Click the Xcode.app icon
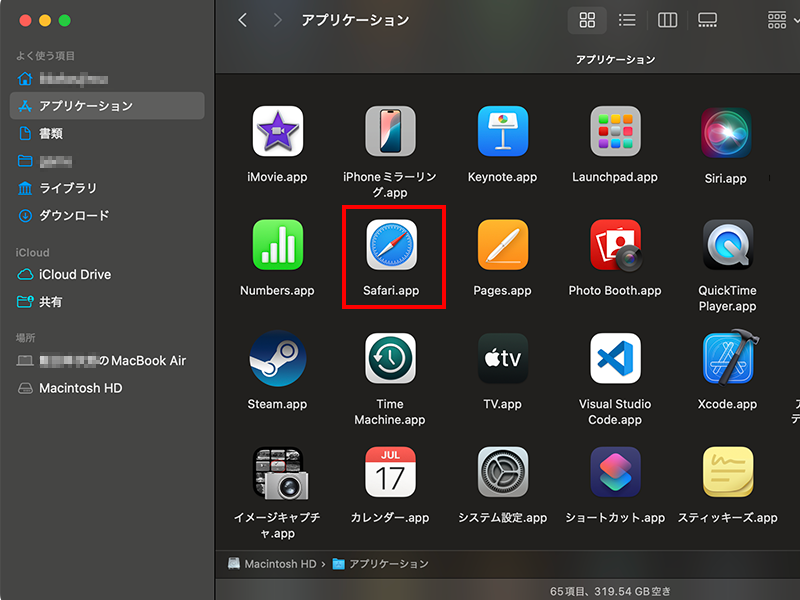 tap(730, 357)
